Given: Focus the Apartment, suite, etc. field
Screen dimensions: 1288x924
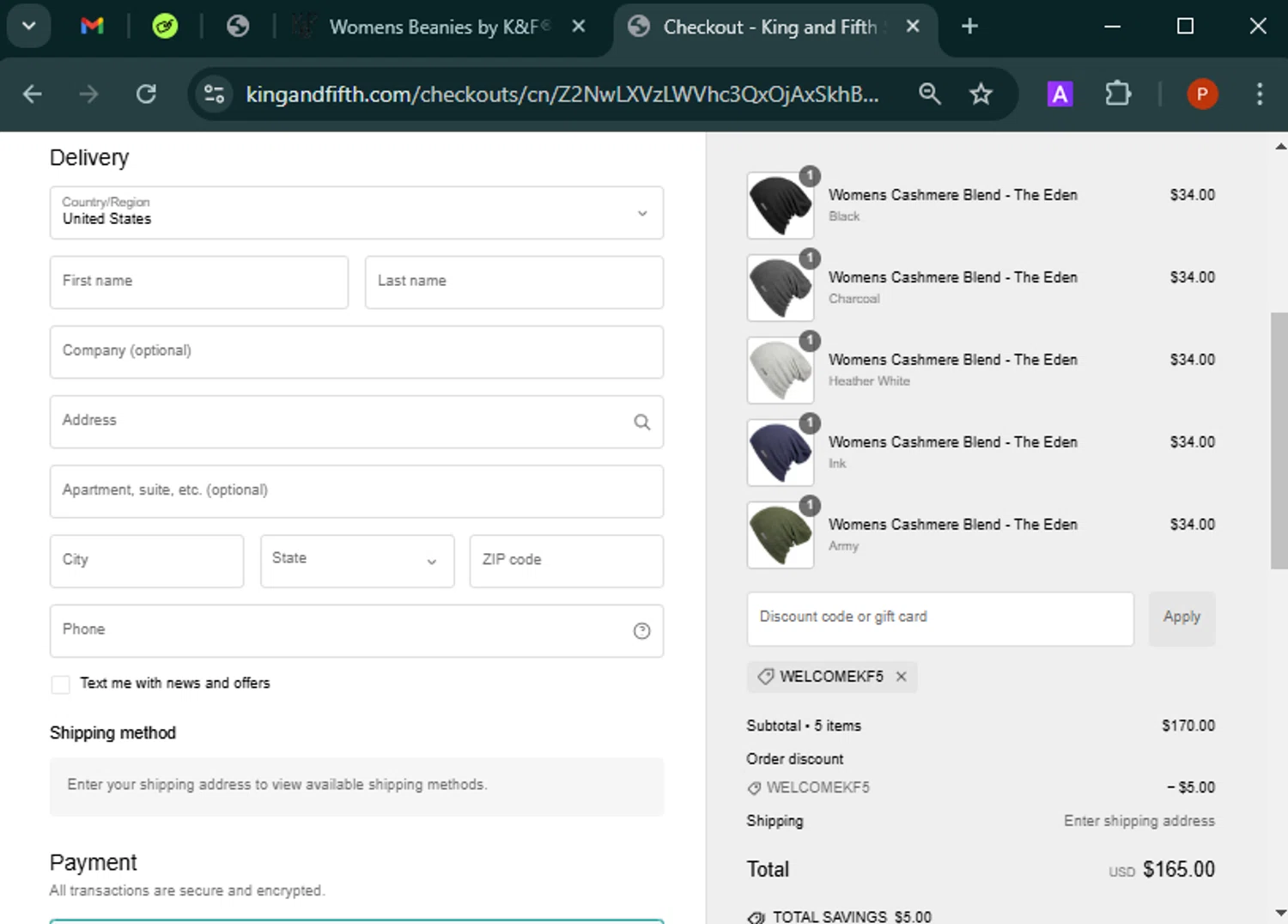Looking at the screenshot, I should pos(356,491).
